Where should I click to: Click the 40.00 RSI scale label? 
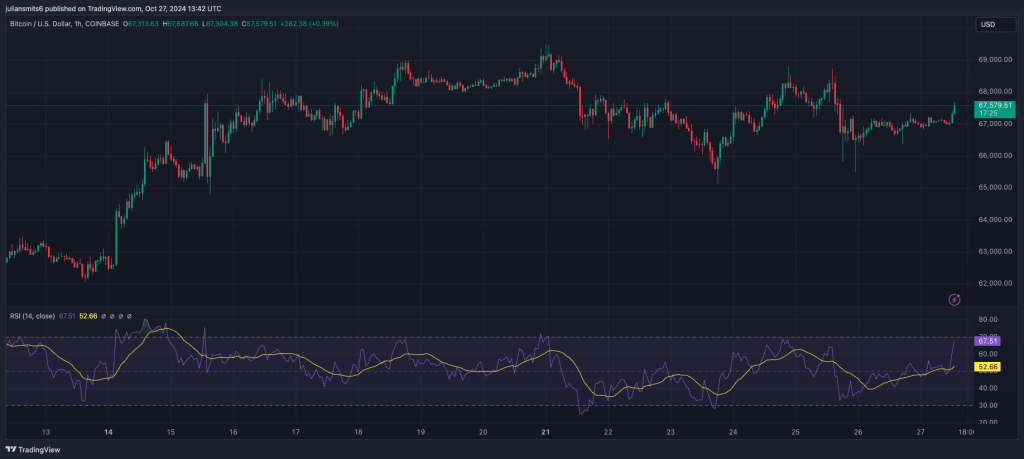[987, 388]
